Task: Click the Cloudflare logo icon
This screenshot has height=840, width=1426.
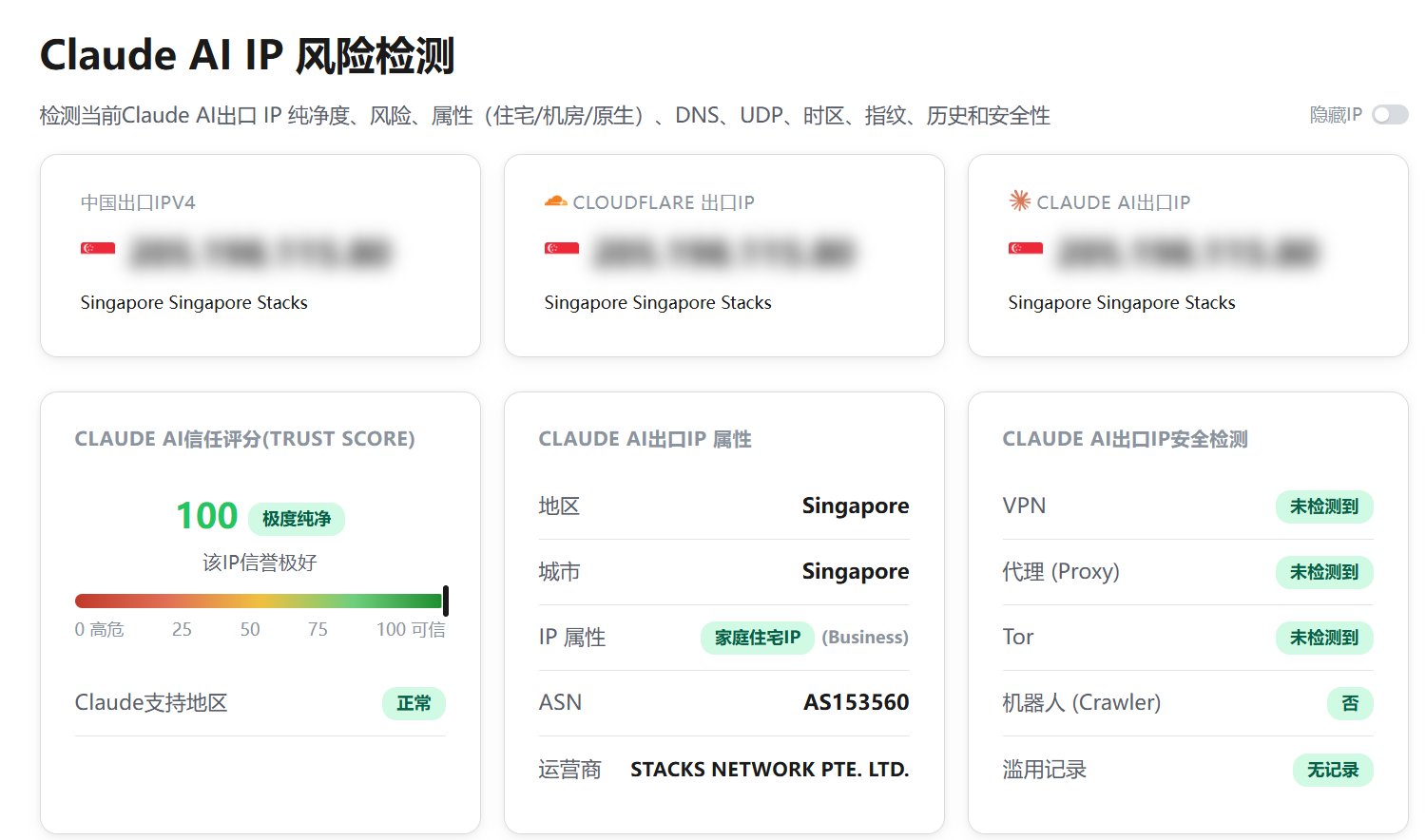Action: [555, 201]
